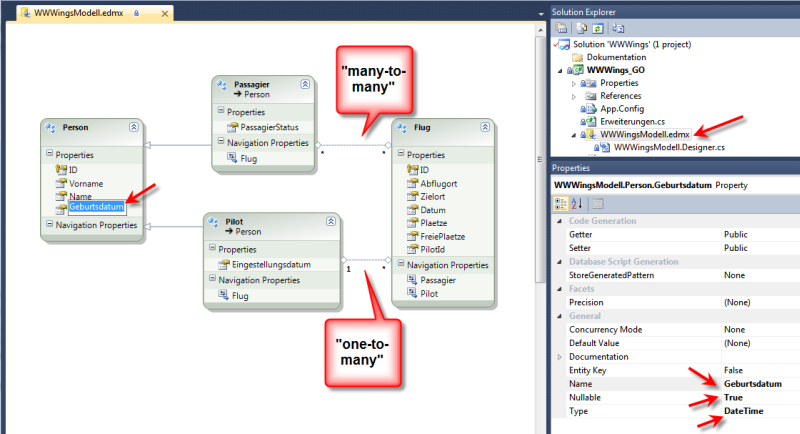
Task: Click the ID key icon in Person entity
Action: click(x=61, y=169)
